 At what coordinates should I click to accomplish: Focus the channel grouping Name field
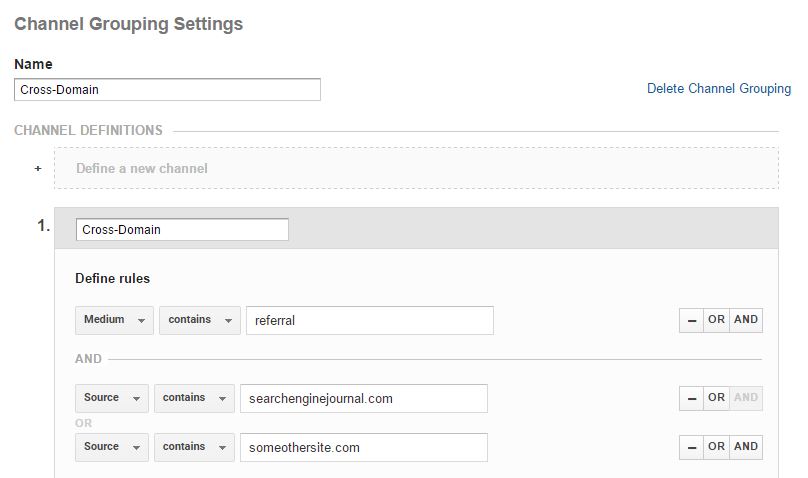point(167,90)
